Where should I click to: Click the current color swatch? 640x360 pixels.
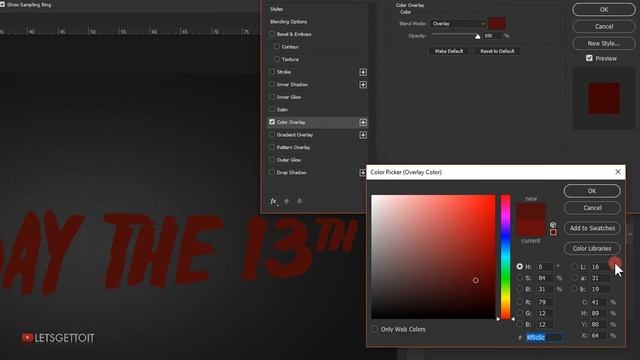pyautogui.click(x=531, y=228)
